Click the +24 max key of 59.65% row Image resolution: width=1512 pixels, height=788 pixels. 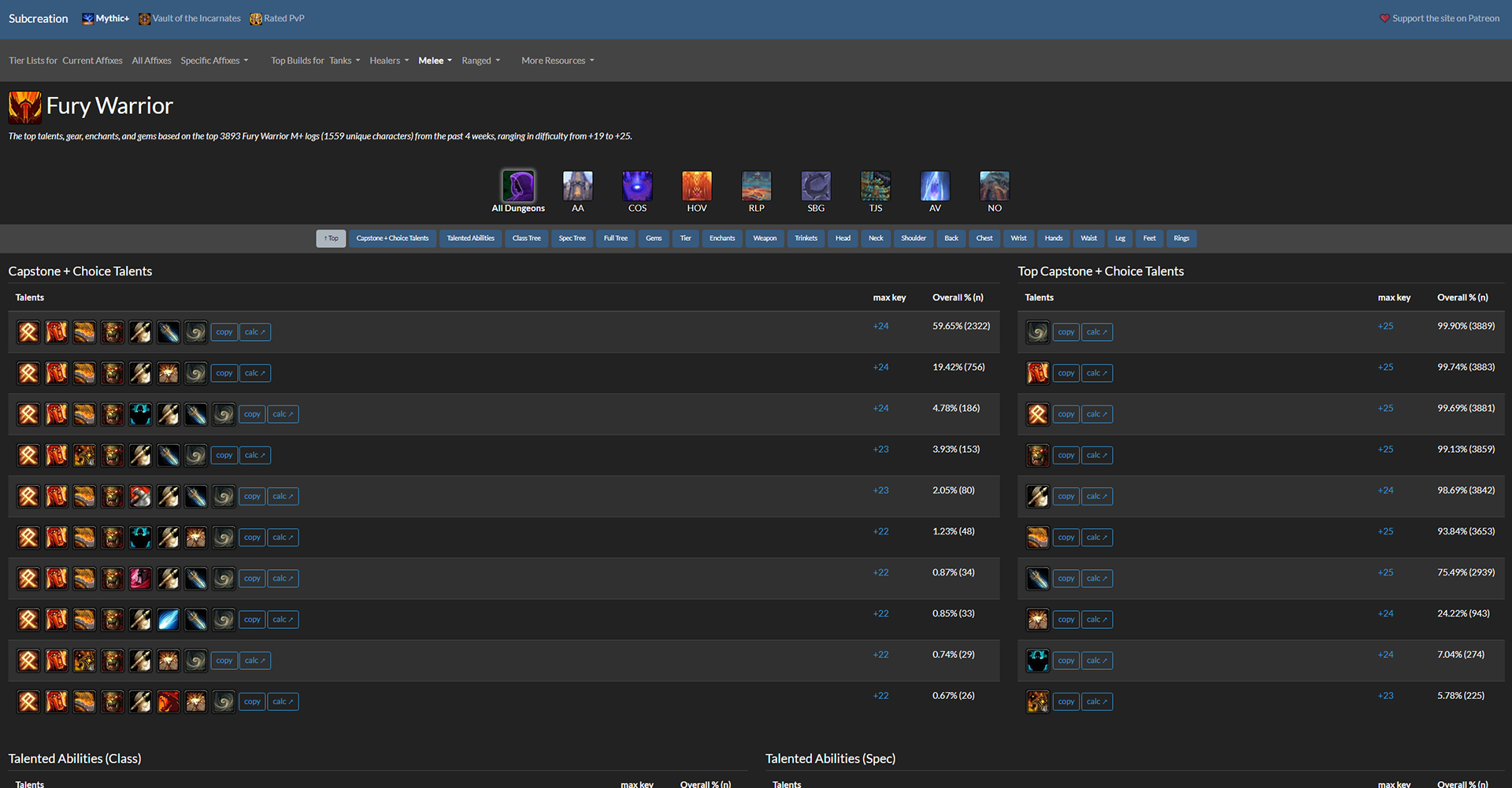tap(880, 326)
